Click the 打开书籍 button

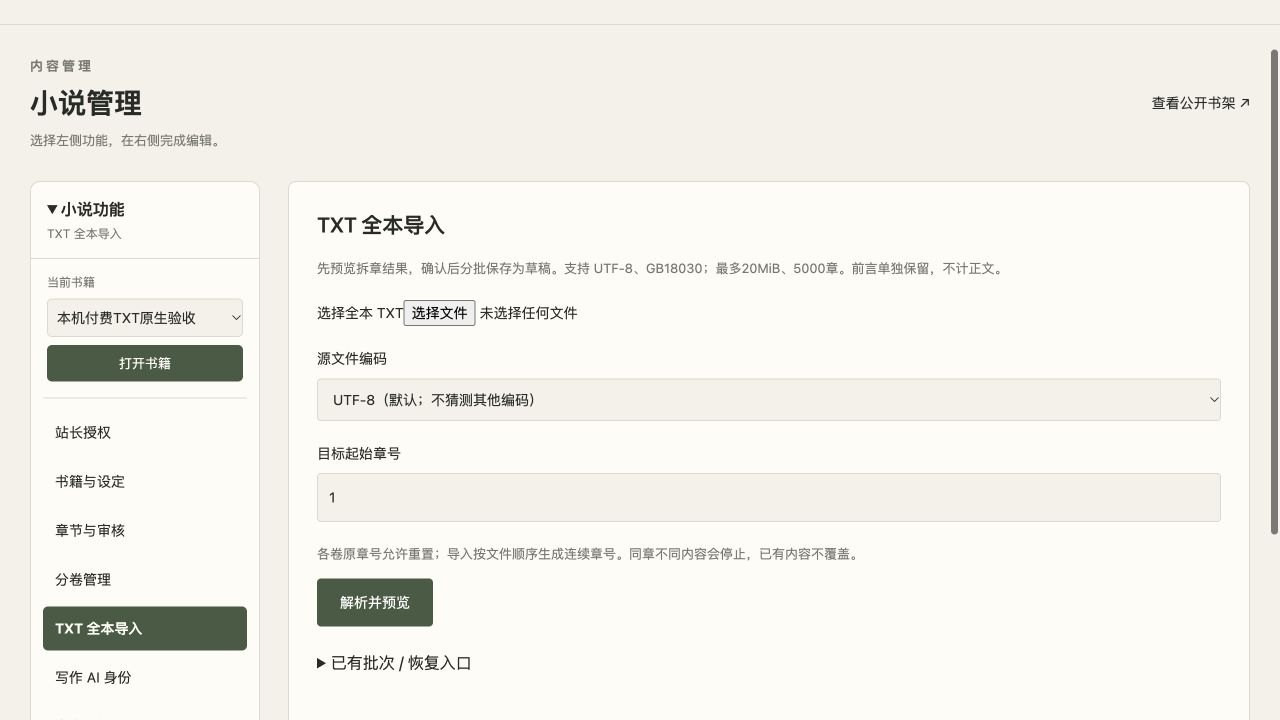(145, 363)
